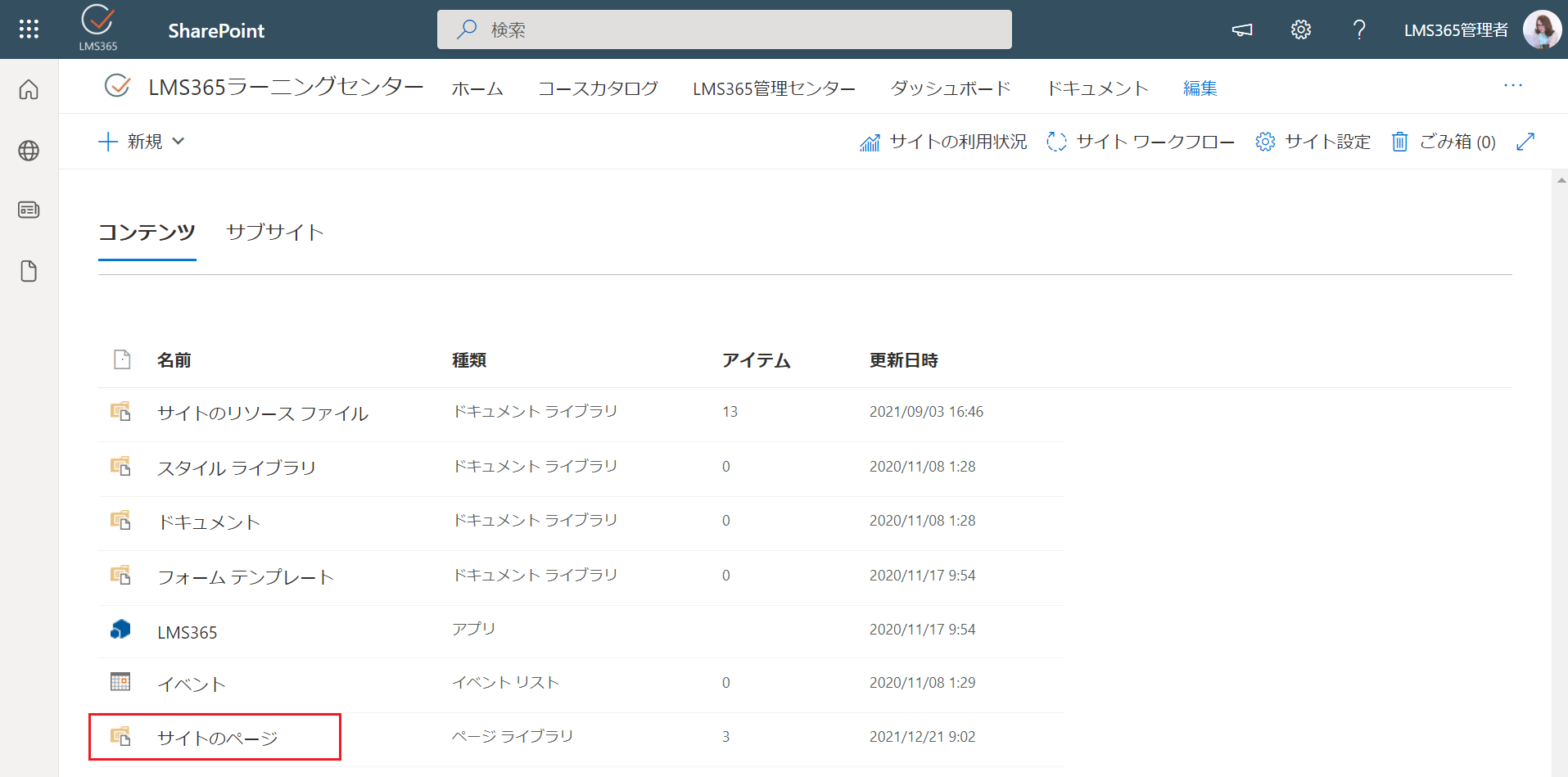Open ドキュメント in the top navigation
This screenshot has width=1568, height=777.
(x=1097, y=88)
